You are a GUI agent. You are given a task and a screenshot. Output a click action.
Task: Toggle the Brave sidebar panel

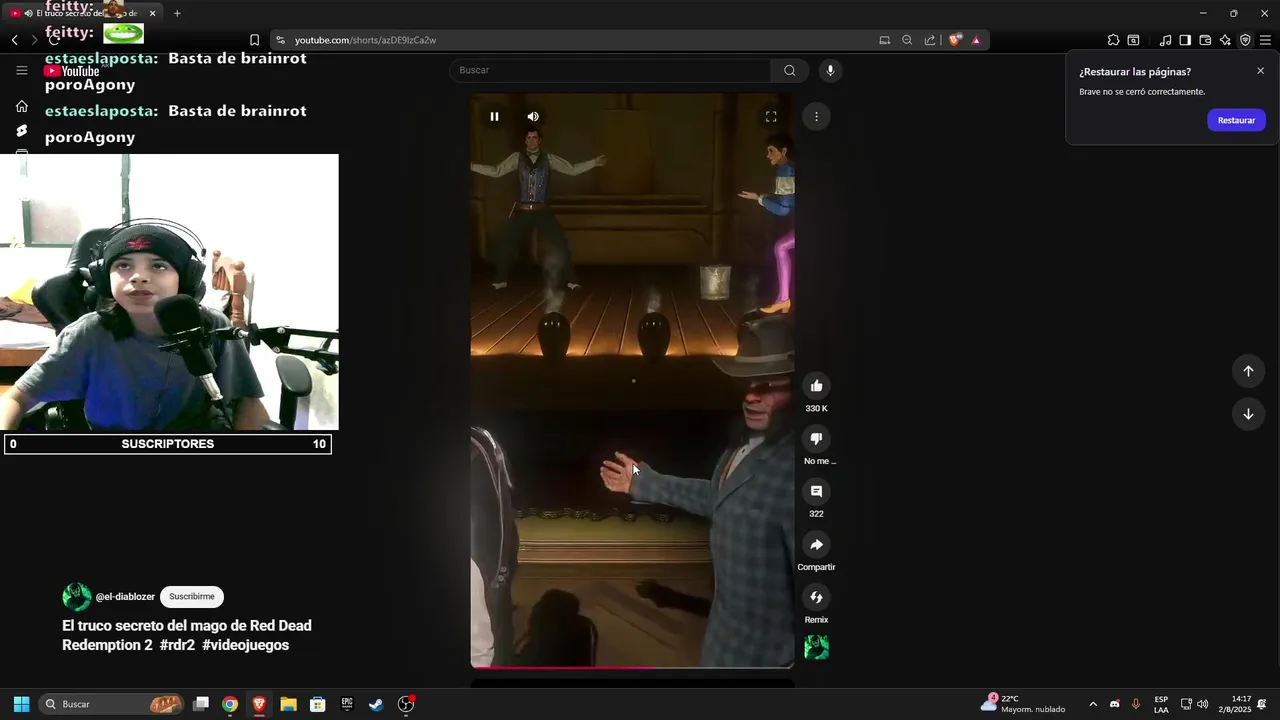[1185, 40]
